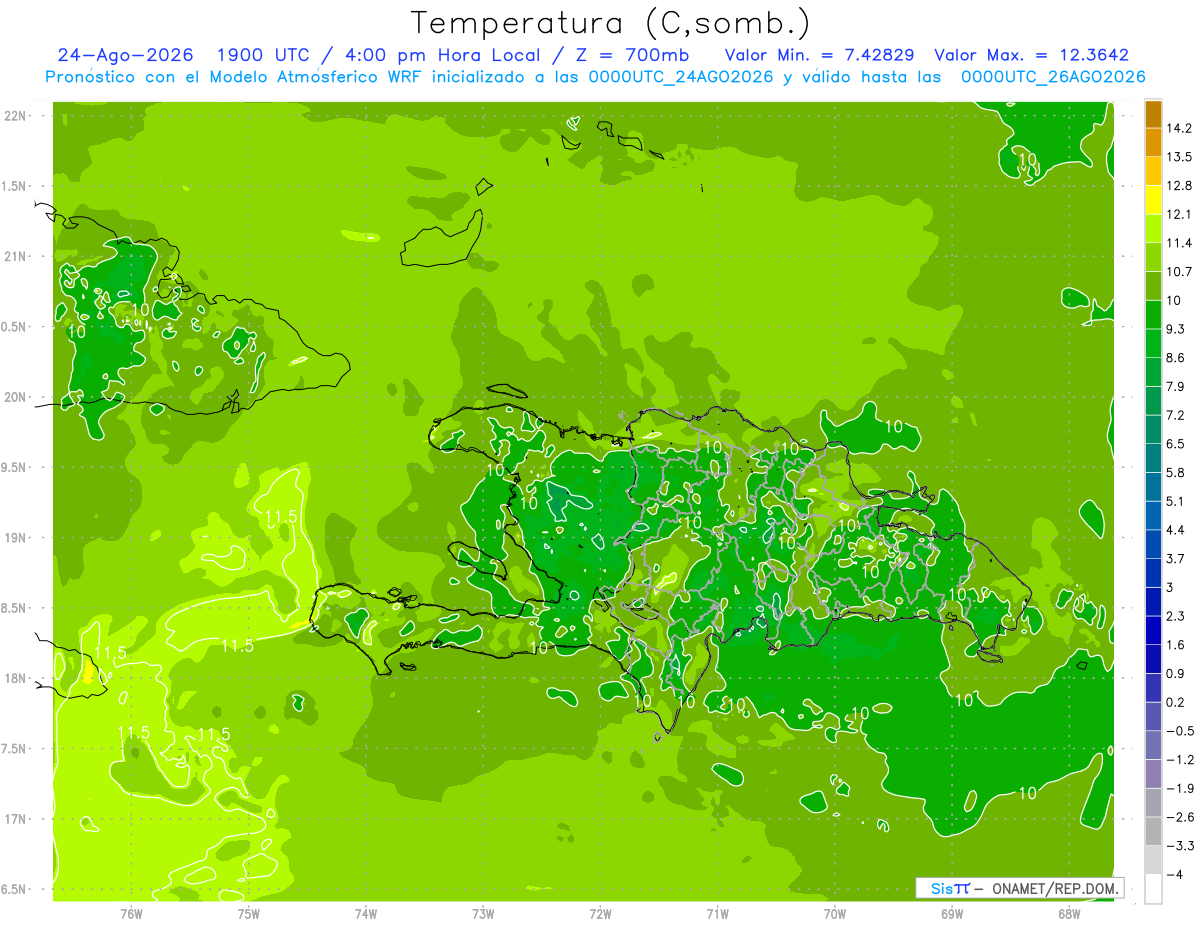Click the '71W' longitude axis label
The height and width of the screenshot is (927, 1200).
click(x=718, y=914)
